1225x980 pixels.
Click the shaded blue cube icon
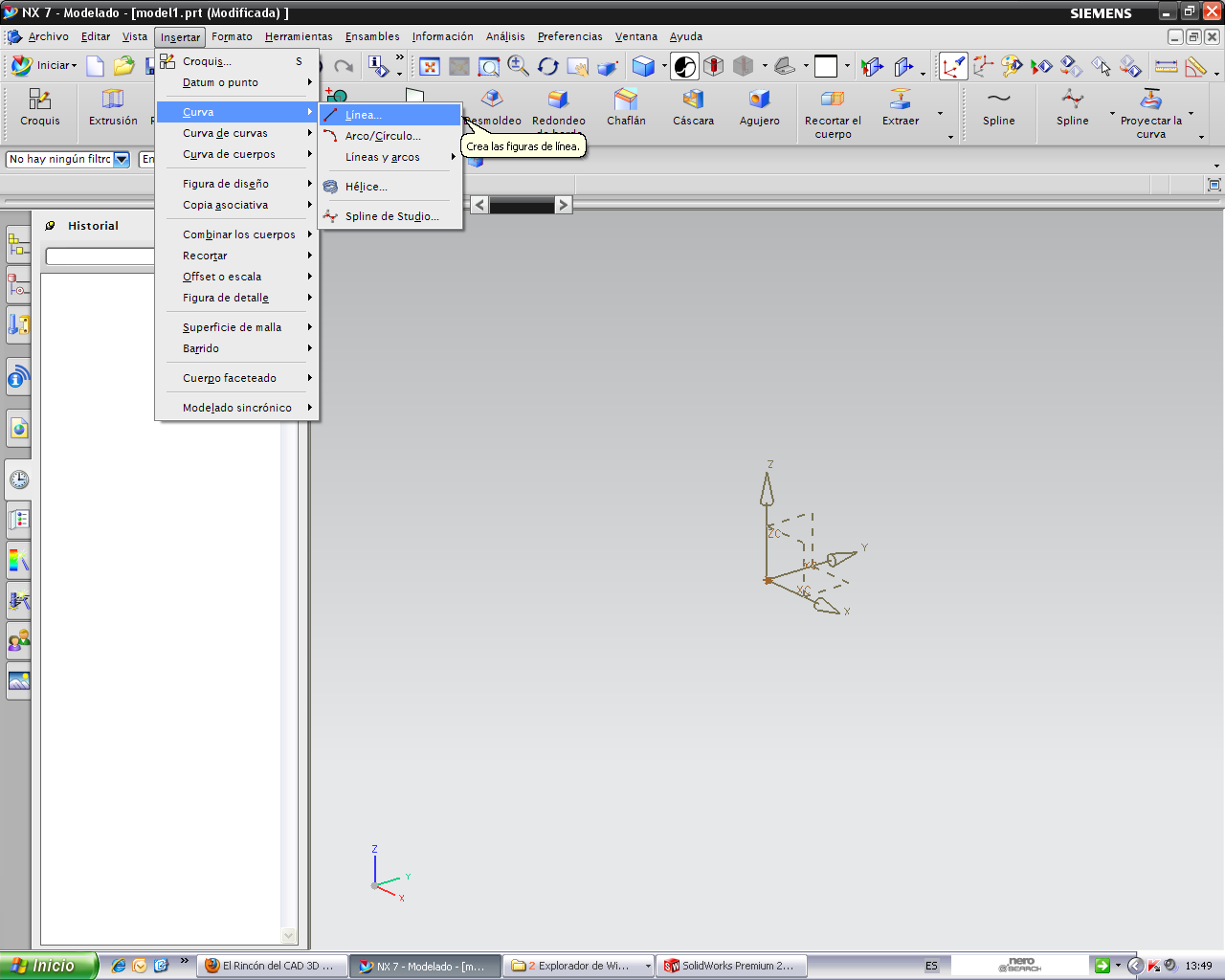click(643, 66)
